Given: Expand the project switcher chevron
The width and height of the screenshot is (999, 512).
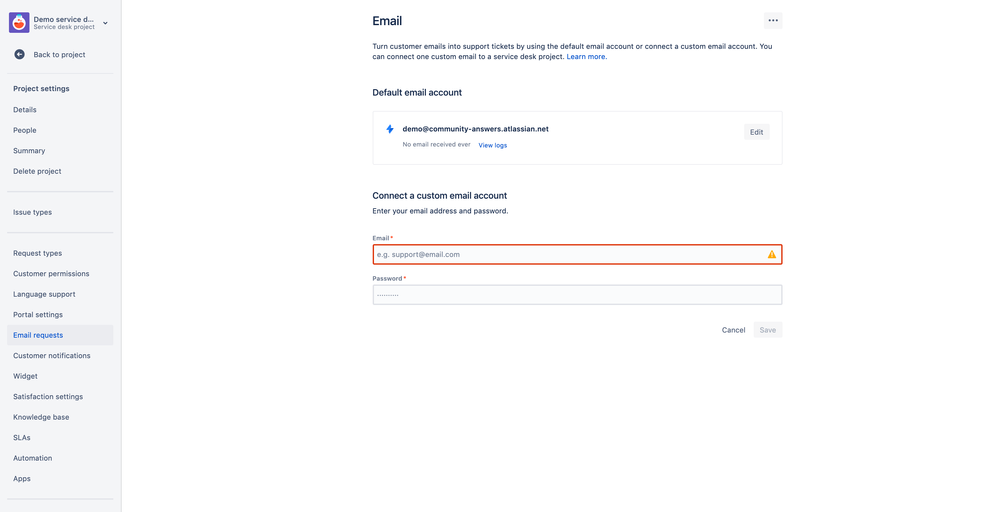Looking at the screenshot, I should [105, 23].
